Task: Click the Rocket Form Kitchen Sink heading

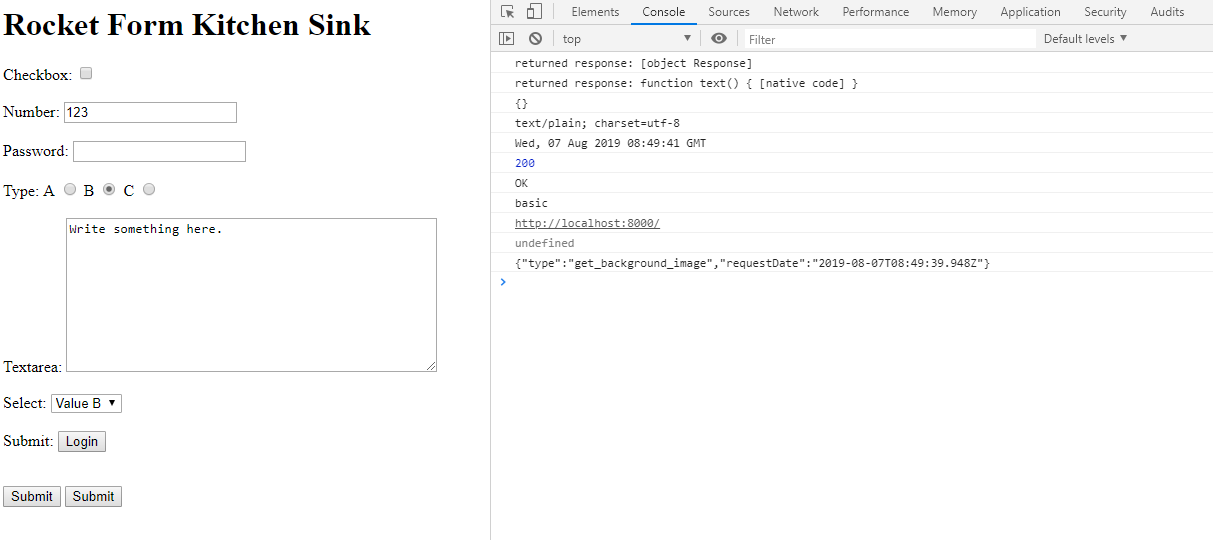Action: (x=187, y=25)
